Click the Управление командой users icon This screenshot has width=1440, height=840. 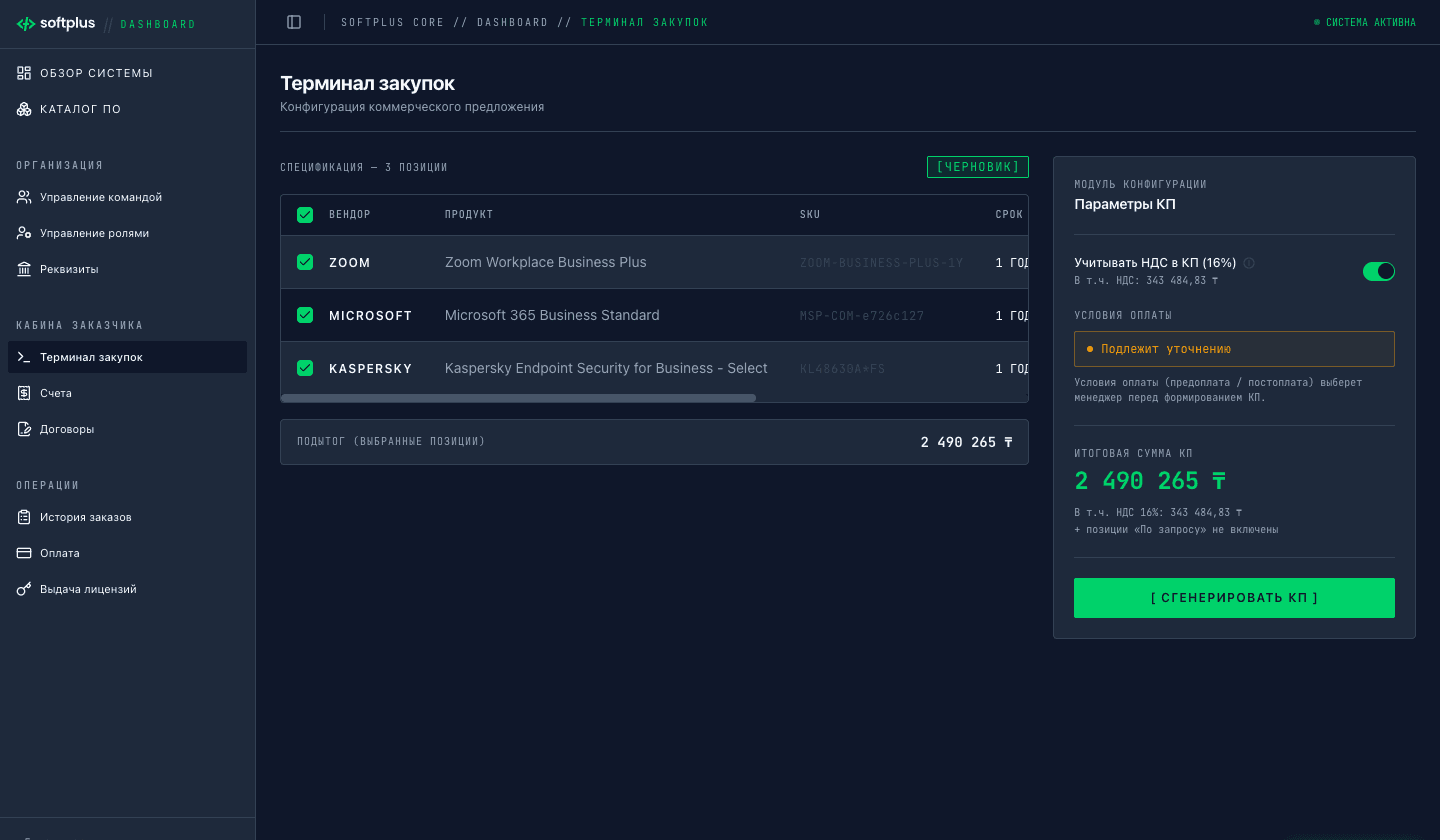click(x=24, y=197)
